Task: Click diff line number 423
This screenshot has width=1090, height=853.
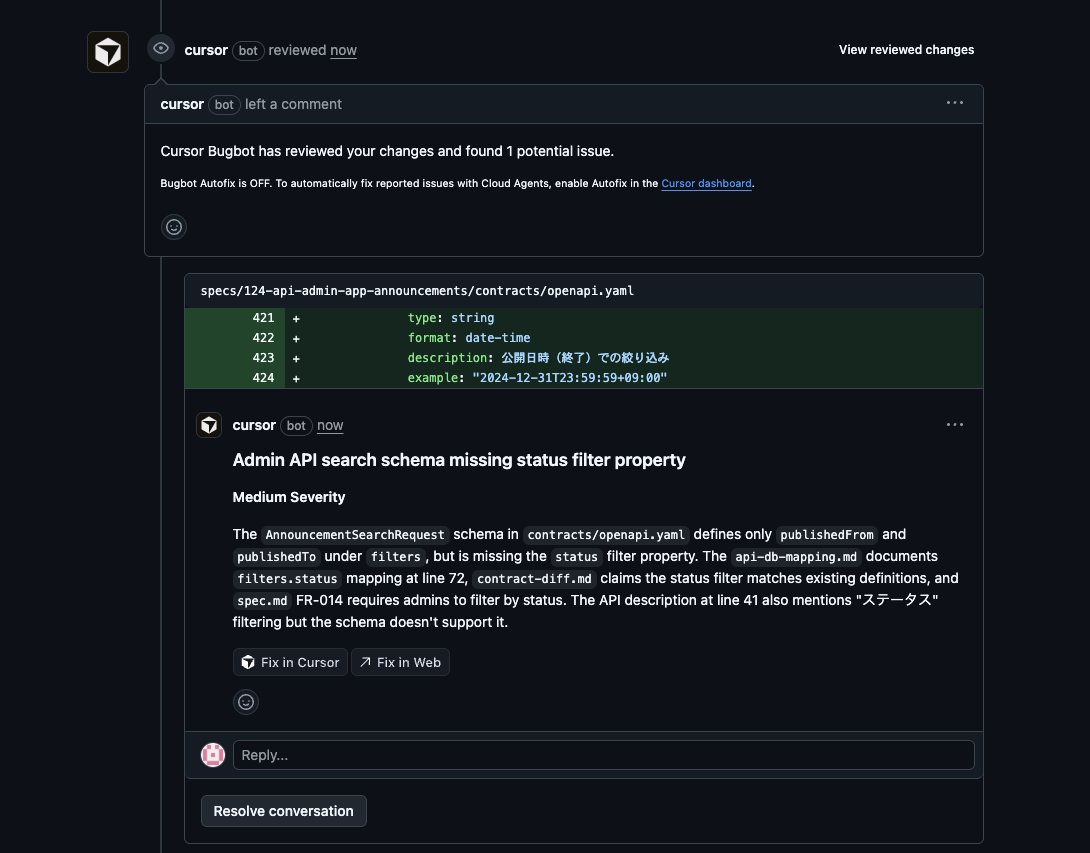Action: pos(263,358)
